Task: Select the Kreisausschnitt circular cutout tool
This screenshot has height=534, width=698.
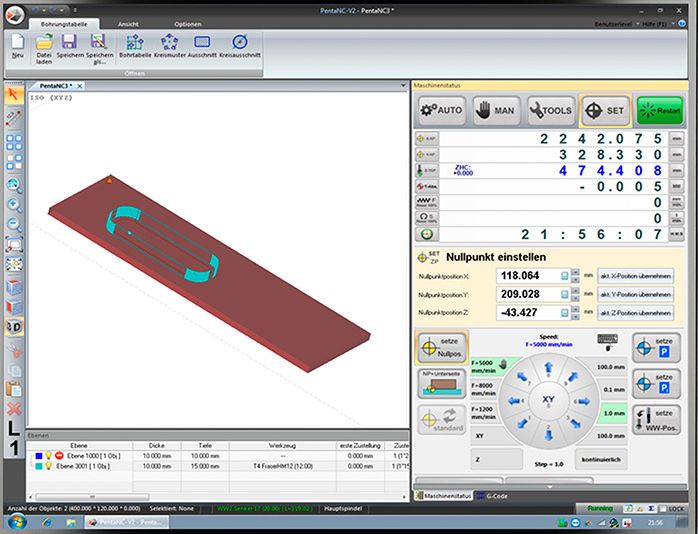Action: pyautogui.click(x=239, y=46)
